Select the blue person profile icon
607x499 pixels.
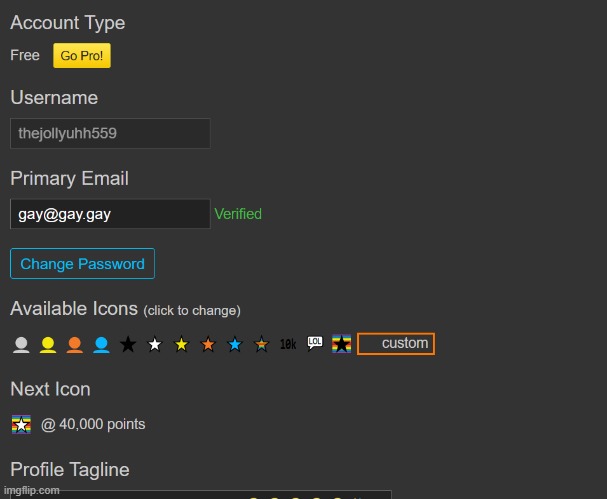(101, 345)
